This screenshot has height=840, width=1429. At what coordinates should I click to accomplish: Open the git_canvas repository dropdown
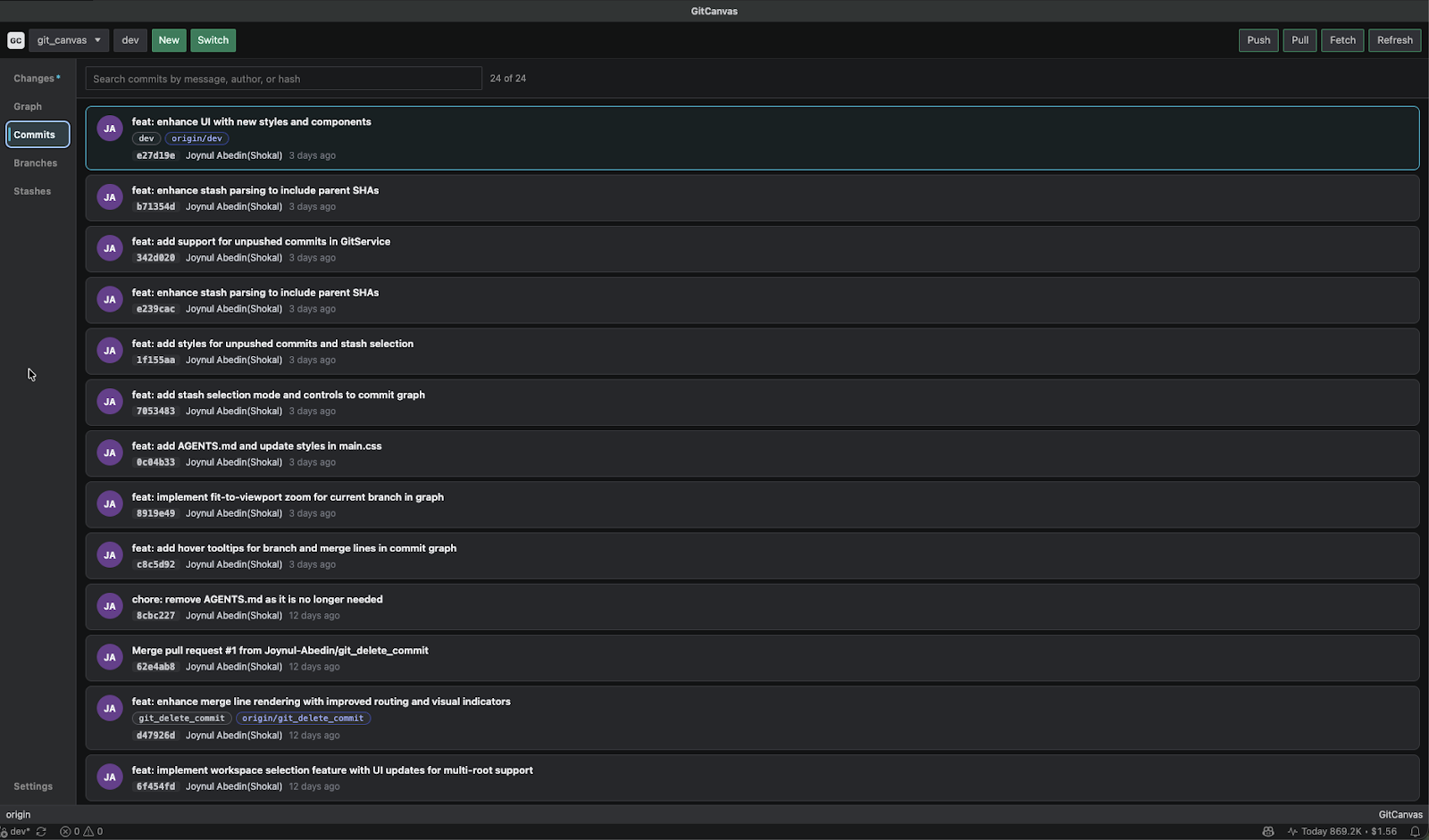pyautogui.click(x=69, y=40)
